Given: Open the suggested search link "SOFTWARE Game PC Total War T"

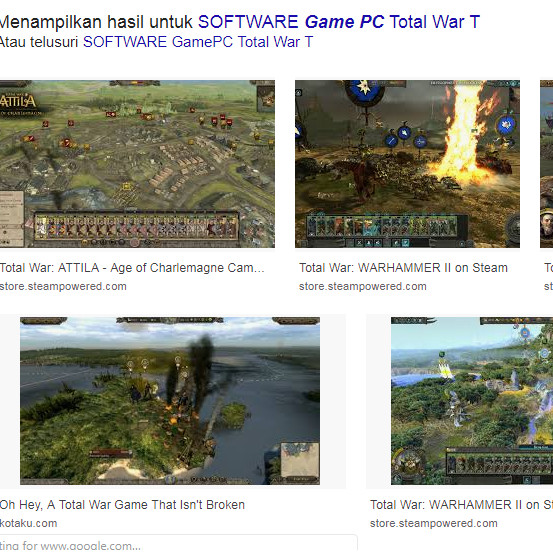Looking at the screenshot, I should [339, 22].
